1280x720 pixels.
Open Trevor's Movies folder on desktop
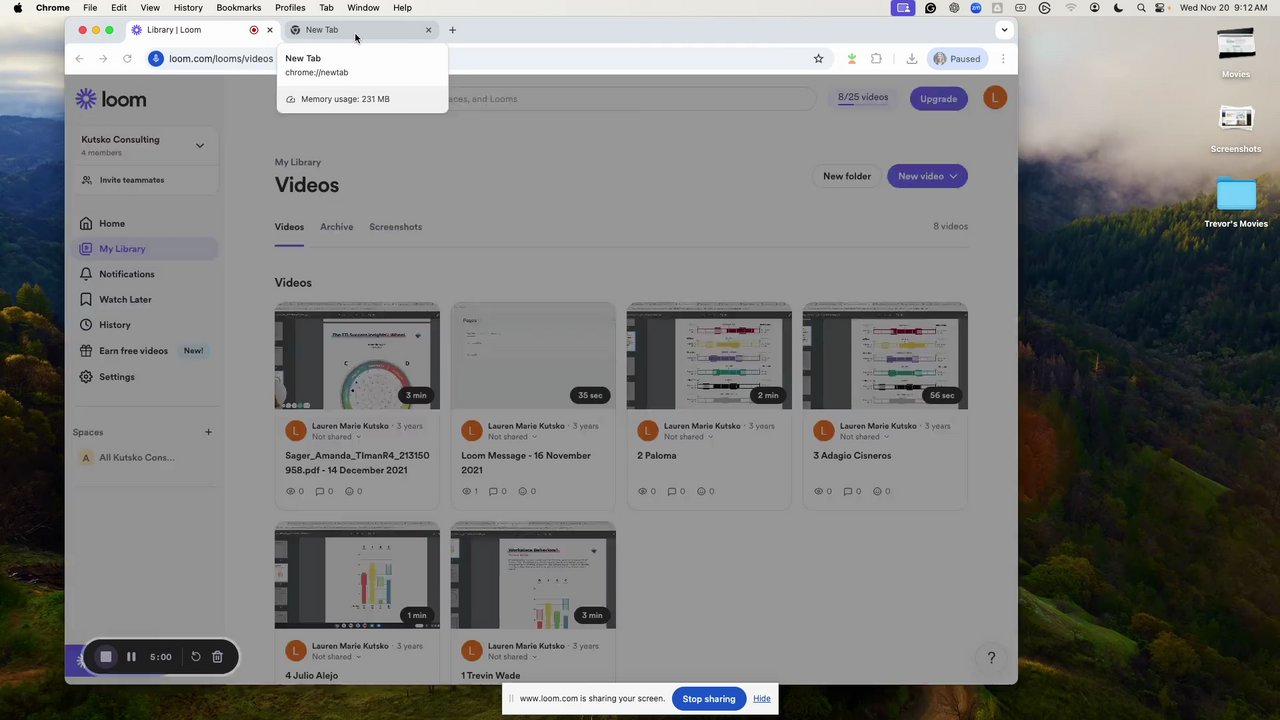pyautogui.click(x=1236, y=203)
